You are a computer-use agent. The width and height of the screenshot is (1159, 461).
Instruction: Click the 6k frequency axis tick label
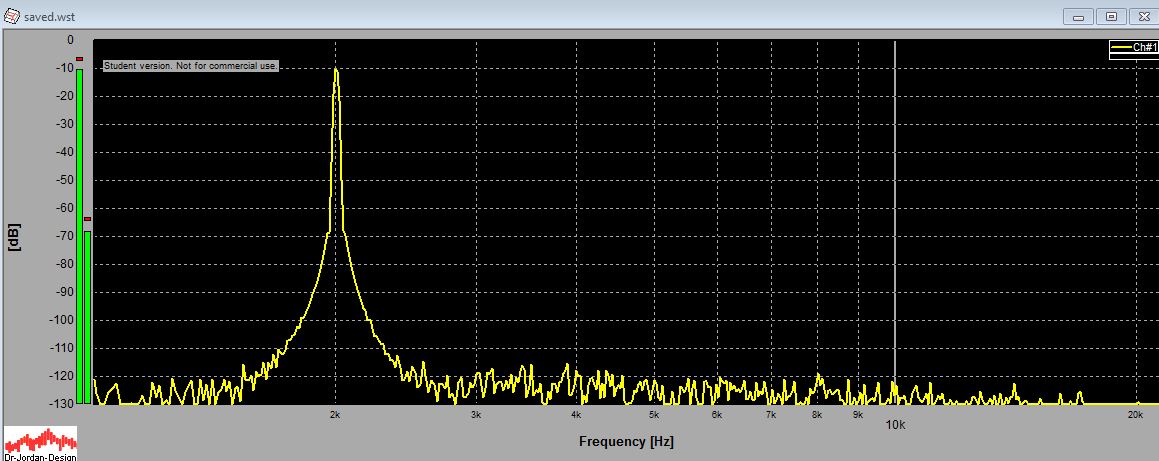(x=716, y=415)
